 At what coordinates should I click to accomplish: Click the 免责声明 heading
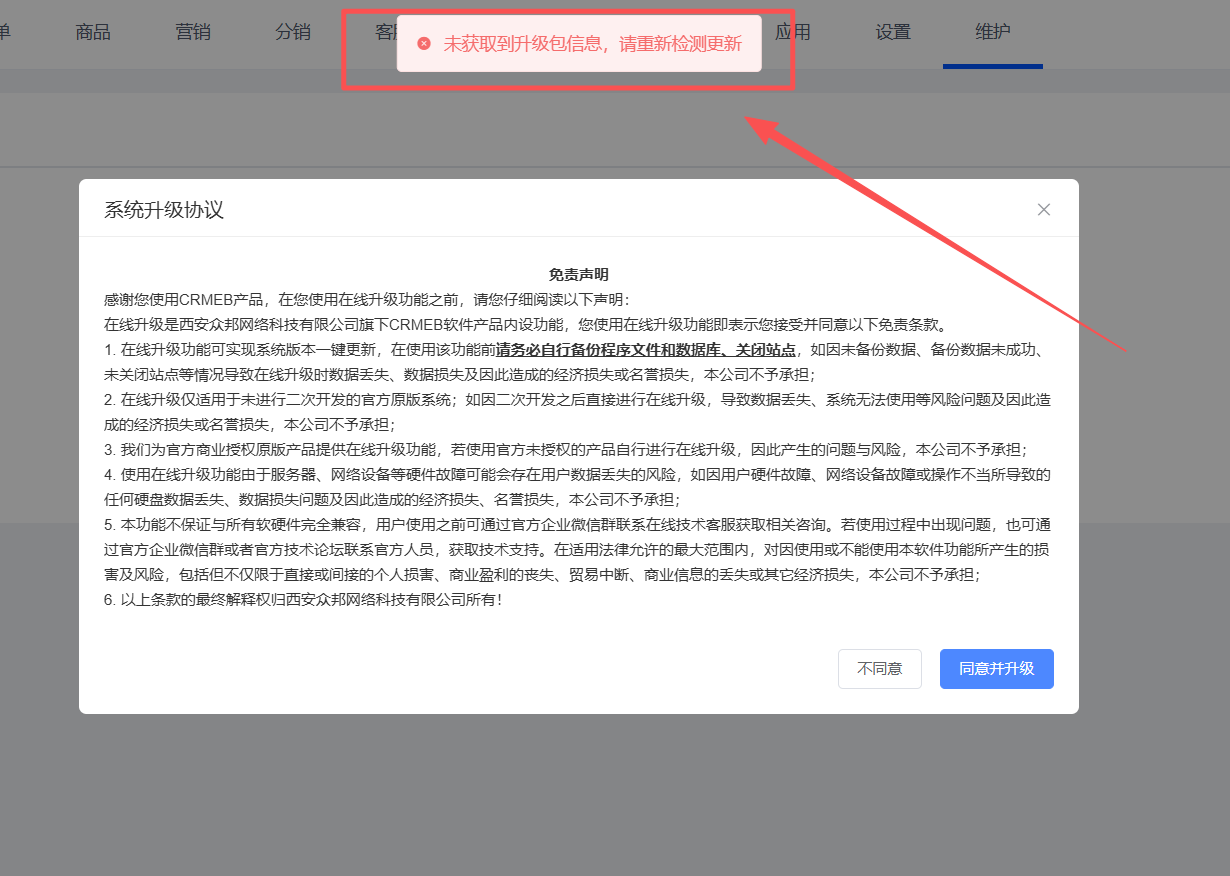(x=578, y=274)
